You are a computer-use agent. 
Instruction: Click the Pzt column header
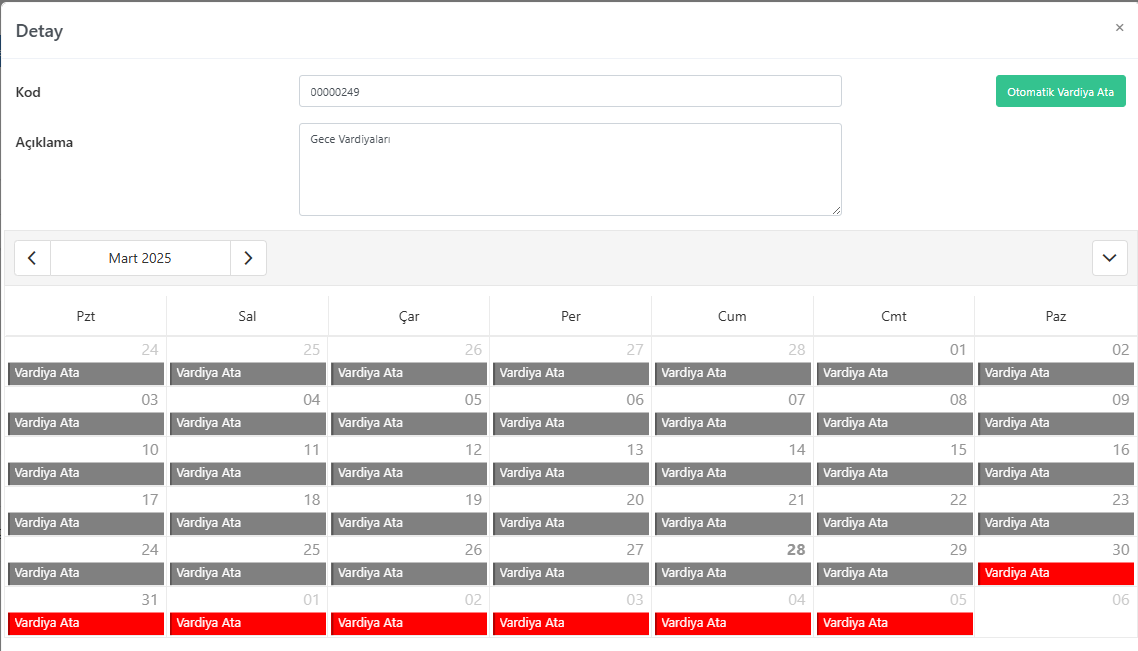86,316
